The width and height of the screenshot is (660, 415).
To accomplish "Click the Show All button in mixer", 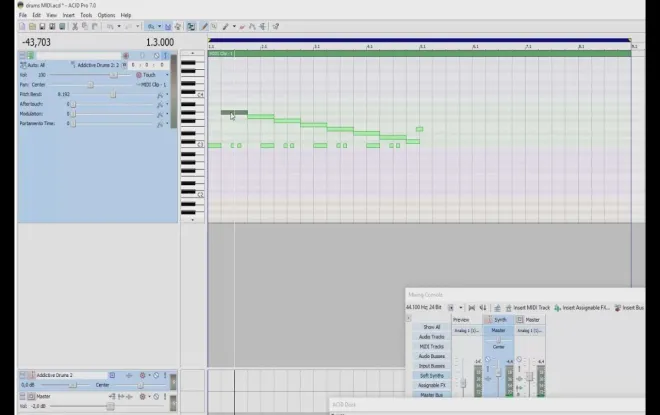I will click(432, 327).
